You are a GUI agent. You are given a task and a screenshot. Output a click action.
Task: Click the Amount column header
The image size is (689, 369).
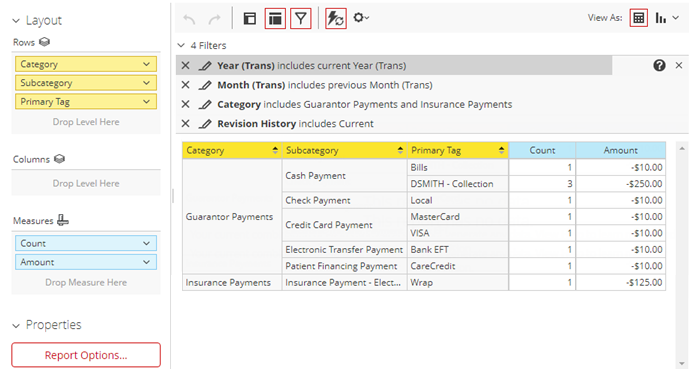(x=620, y=150)
